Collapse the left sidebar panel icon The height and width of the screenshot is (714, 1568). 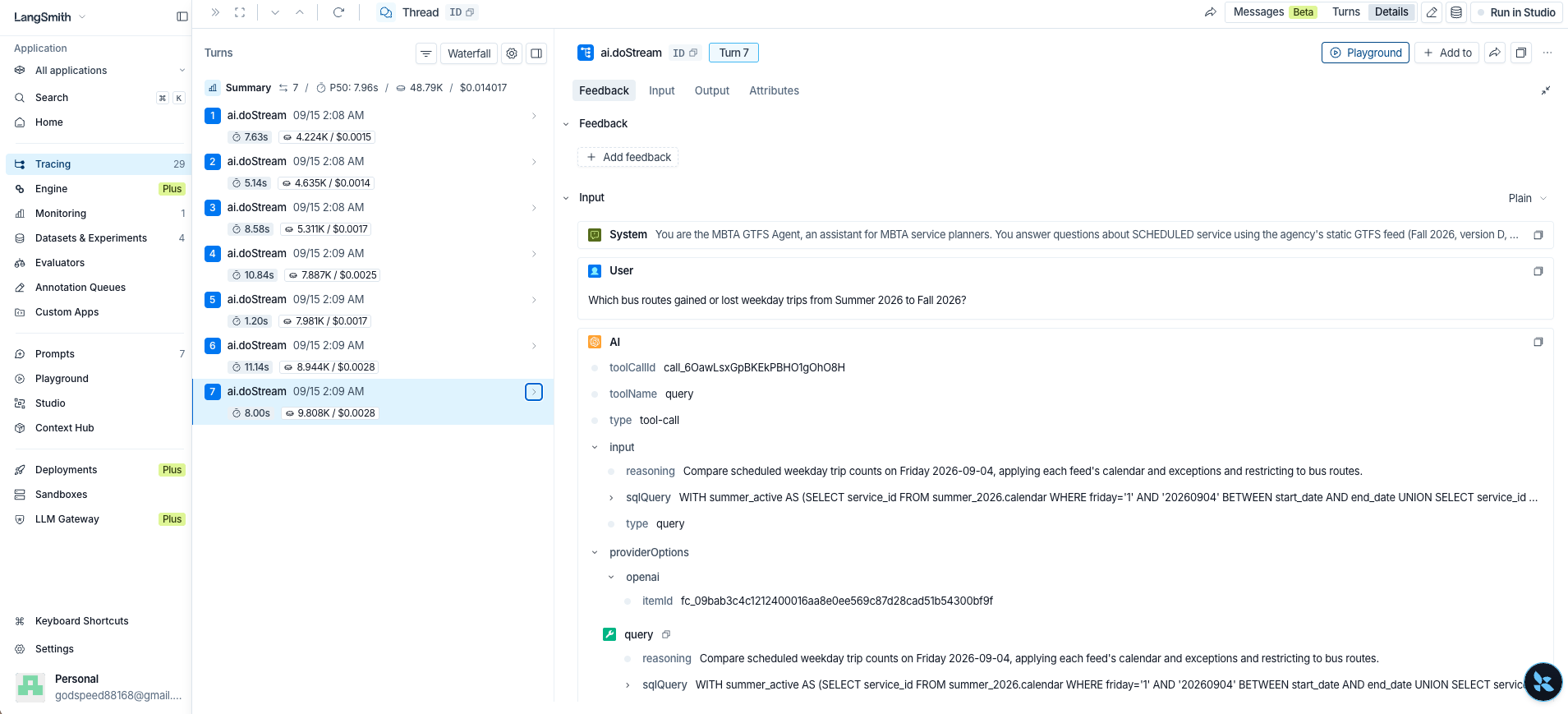point(182,16)
